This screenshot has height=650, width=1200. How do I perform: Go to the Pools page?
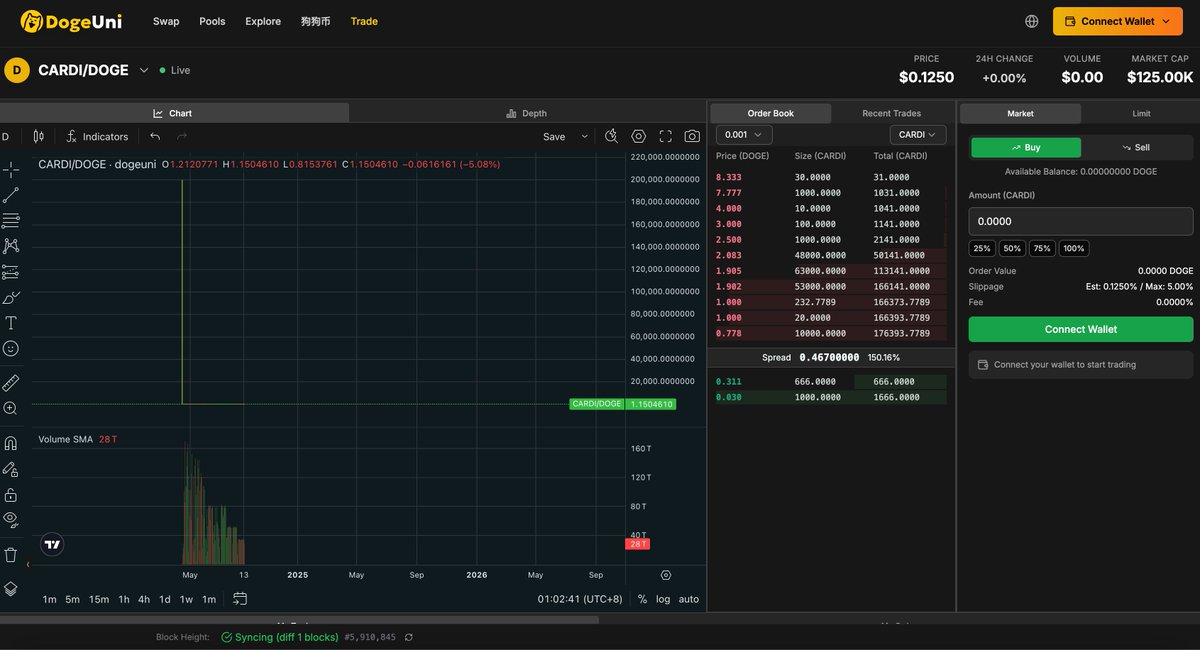[212, 21]
